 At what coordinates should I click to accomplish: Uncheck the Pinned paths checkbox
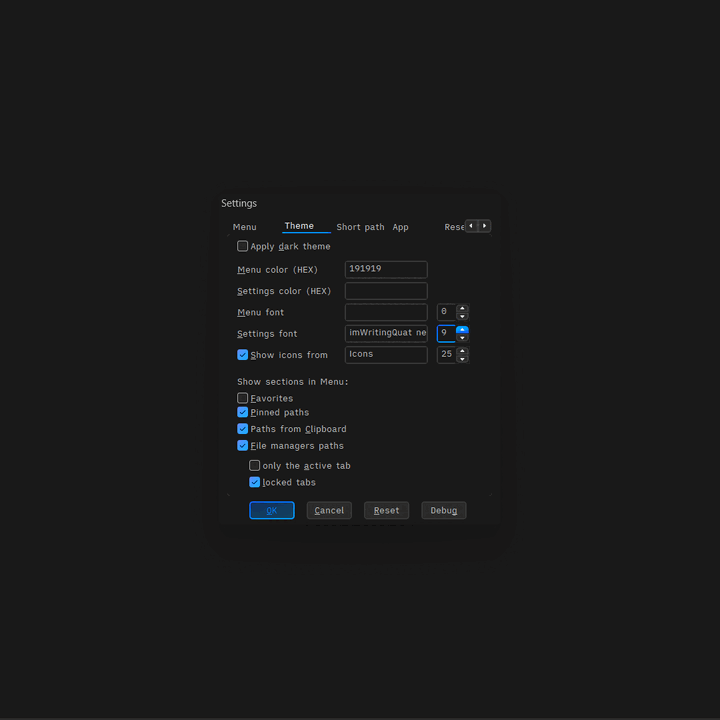click(243, 412)
